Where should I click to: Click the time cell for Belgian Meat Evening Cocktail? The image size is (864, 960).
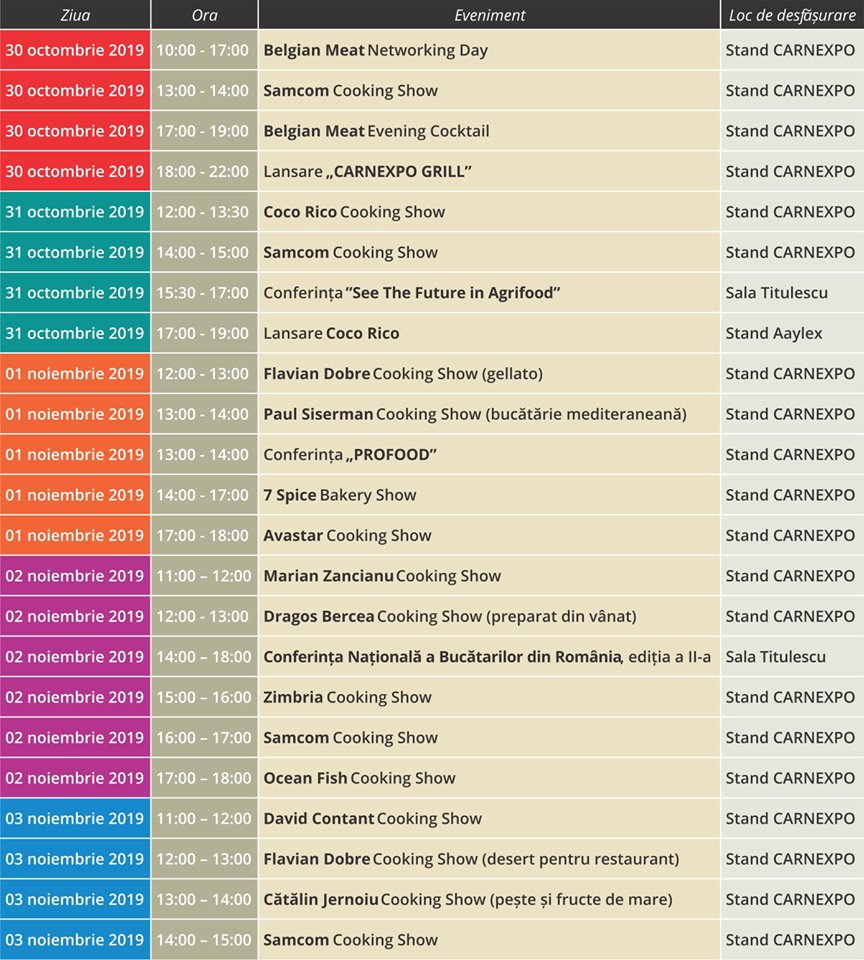pyautogui.click(x=204, y=131)
